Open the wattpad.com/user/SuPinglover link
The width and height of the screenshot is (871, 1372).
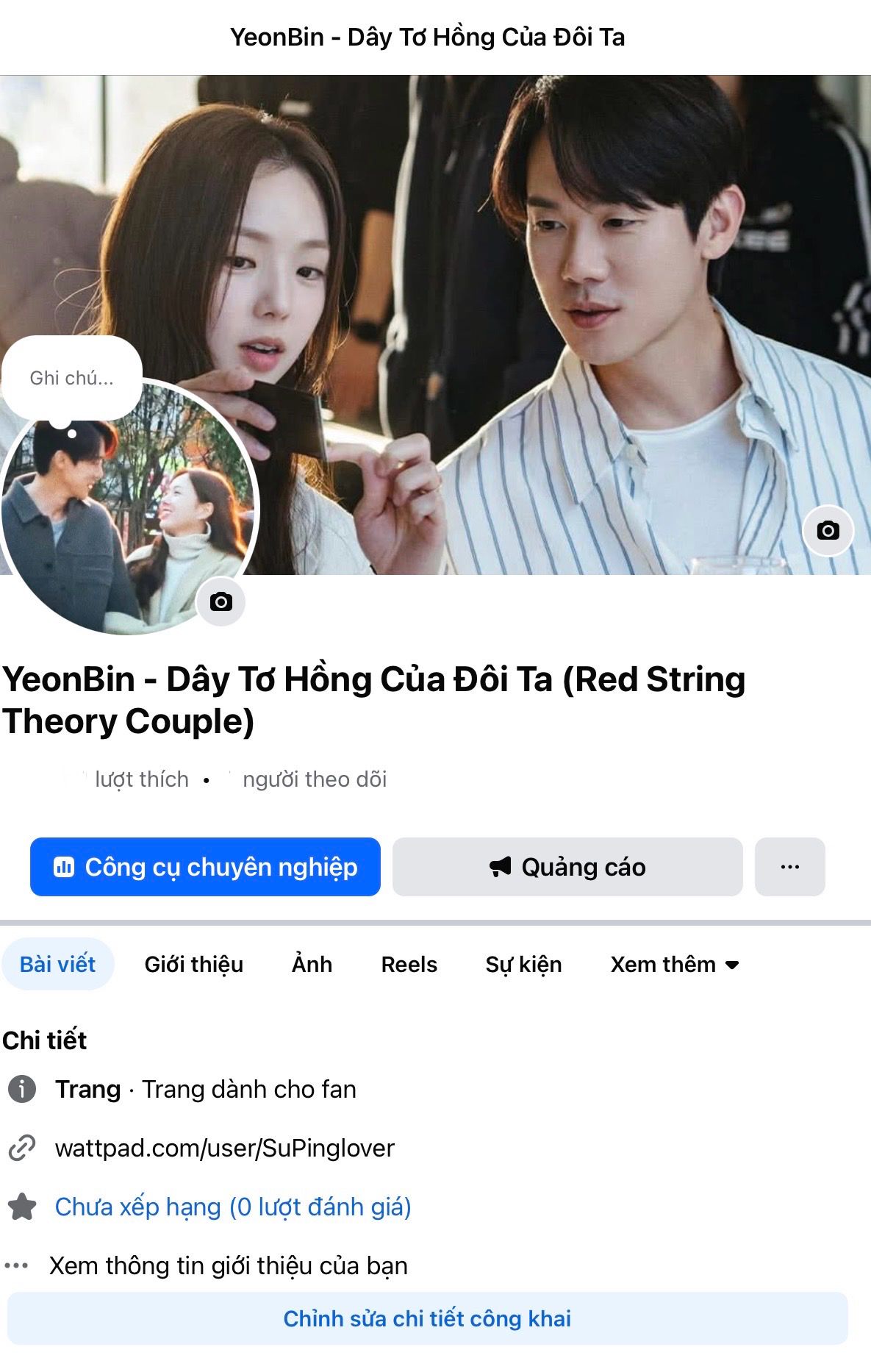(225, 1148)
